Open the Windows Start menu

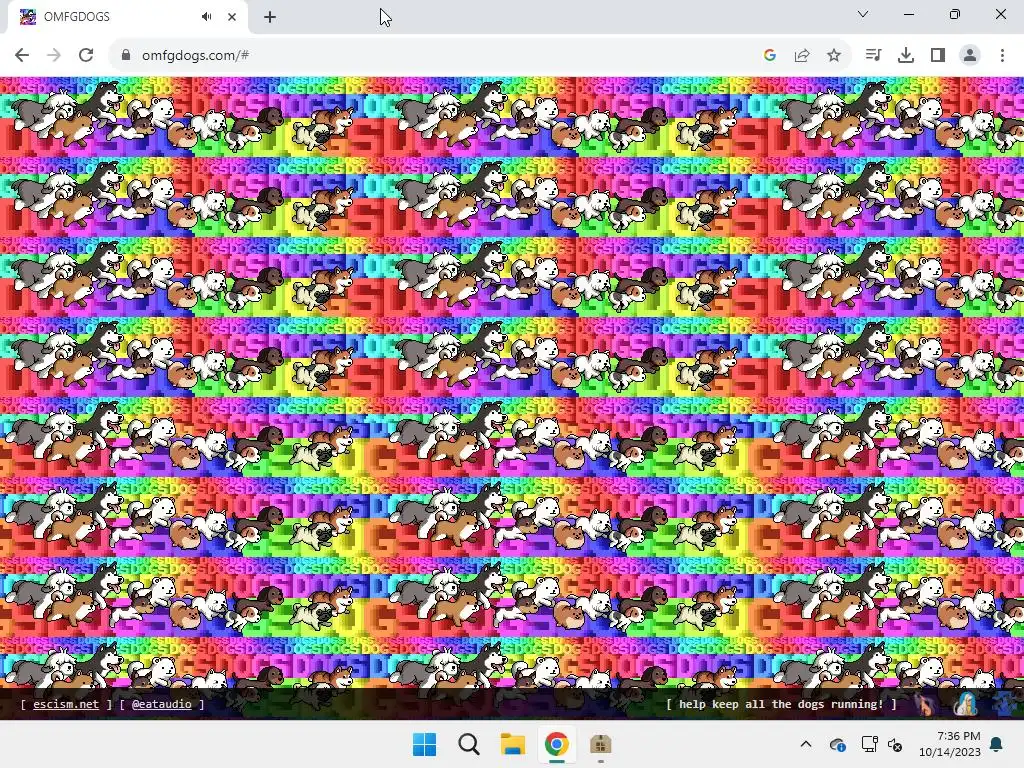[424, 744]
